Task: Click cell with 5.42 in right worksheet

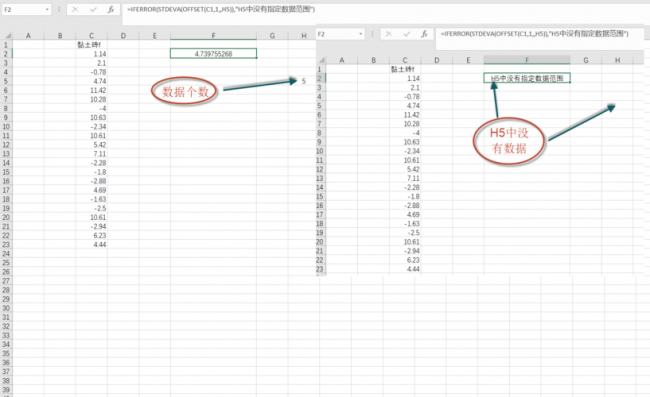Action: 405,169
